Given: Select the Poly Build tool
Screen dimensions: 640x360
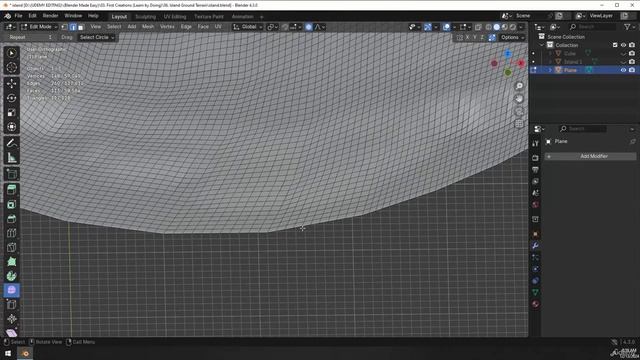Looking at the screenshot, I should tap(11, 262).
